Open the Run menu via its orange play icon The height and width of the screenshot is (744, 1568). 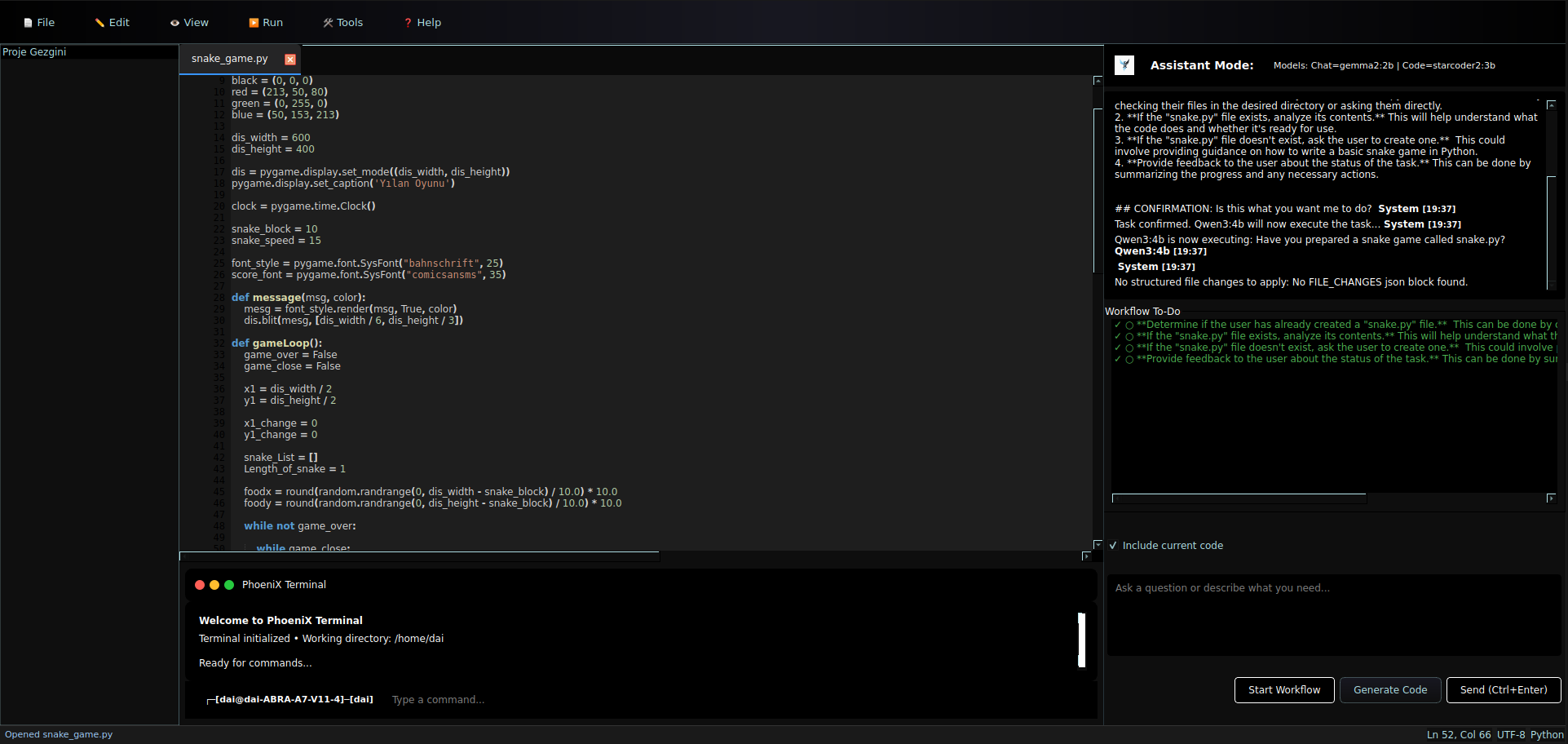click(254, 22)
